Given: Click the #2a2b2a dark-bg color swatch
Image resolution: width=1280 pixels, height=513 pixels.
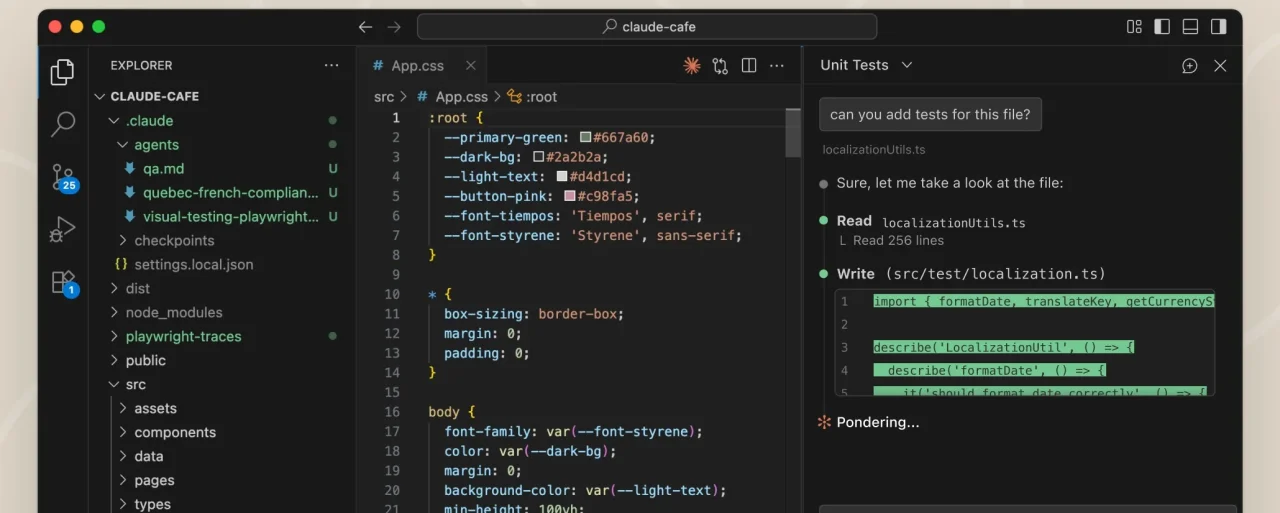Looking at the screenshot, I should tap(538, 157).
